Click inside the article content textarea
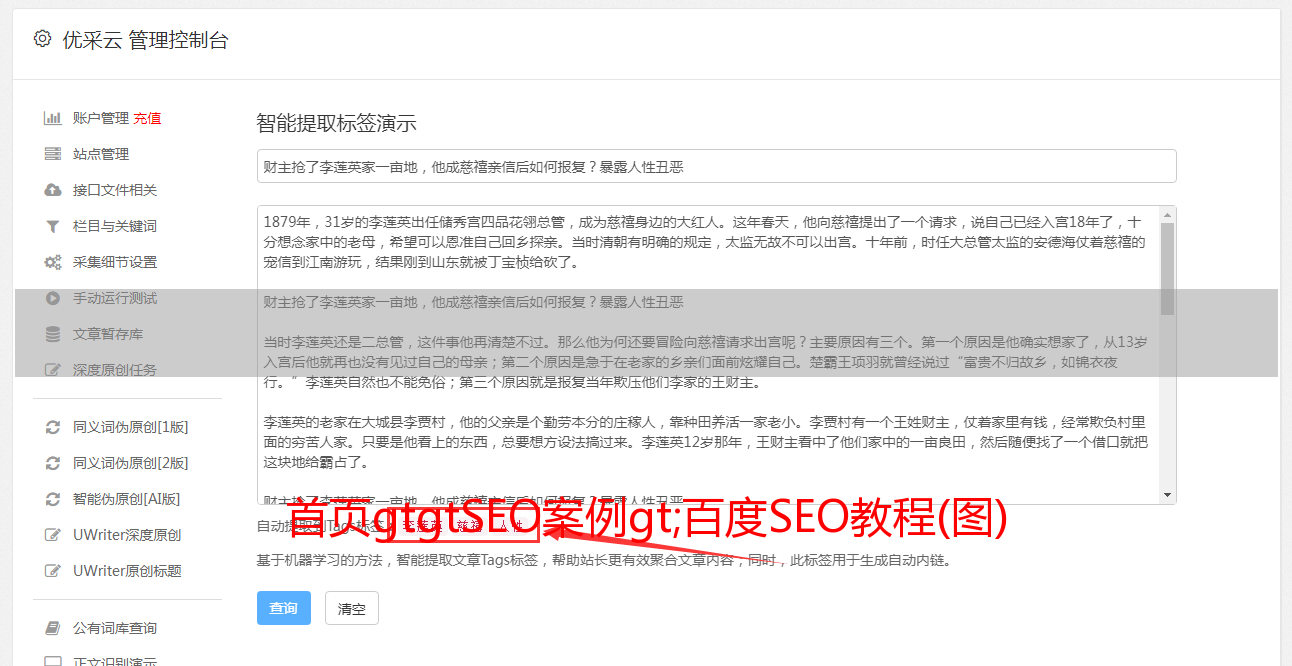The image size is (1292, 666). pyautogui.click(x=708, y=355)
